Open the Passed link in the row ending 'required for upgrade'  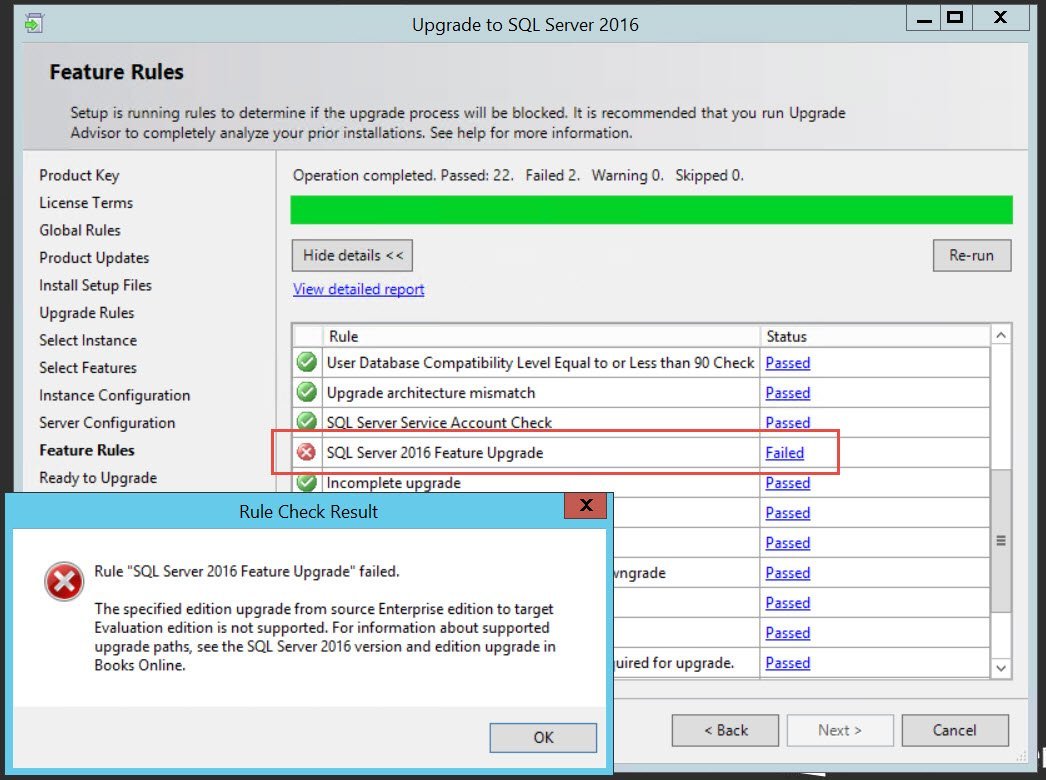pos(788,663)
